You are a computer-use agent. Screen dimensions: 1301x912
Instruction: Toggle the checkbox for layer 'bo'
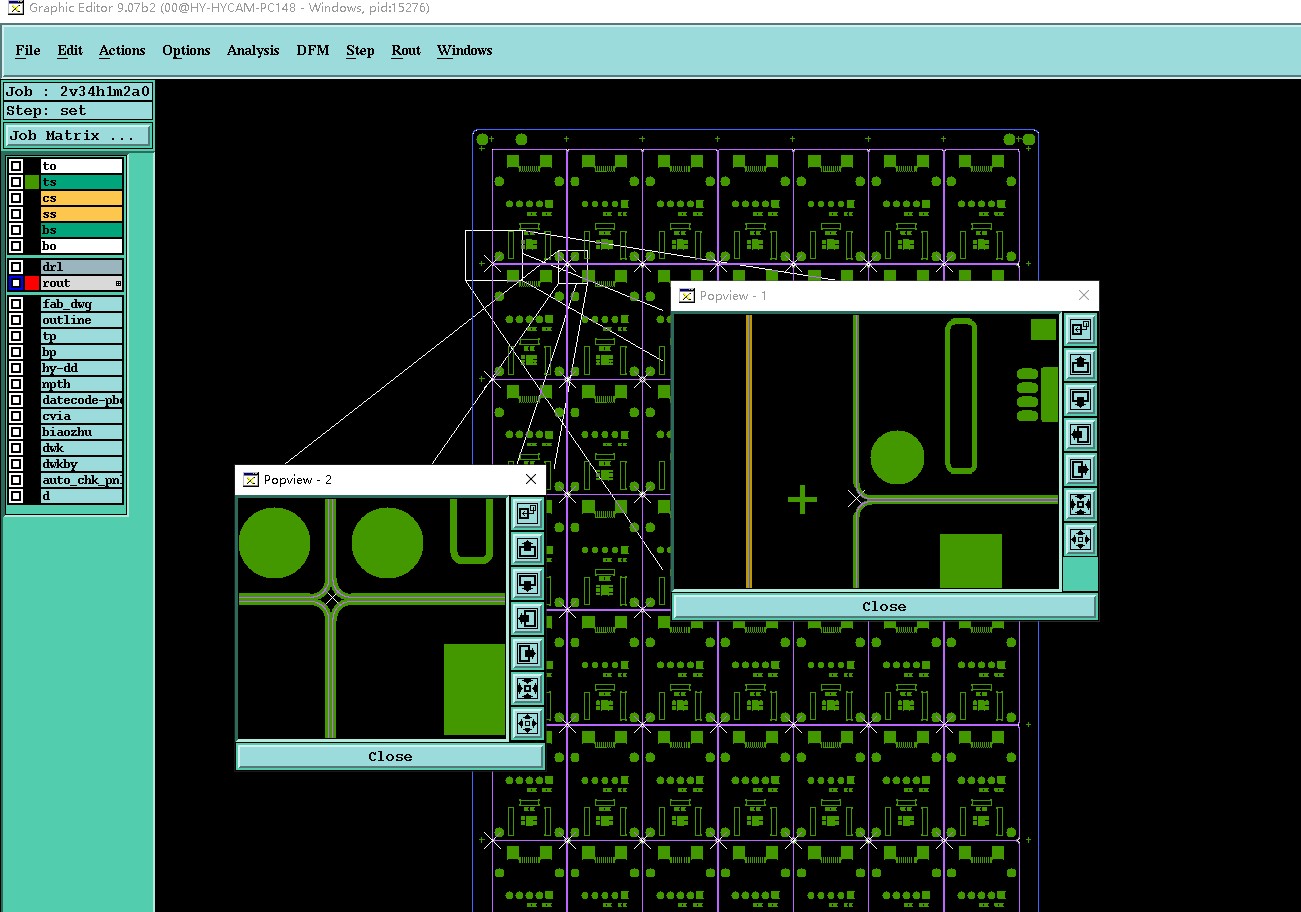click(x=16, y=246)
